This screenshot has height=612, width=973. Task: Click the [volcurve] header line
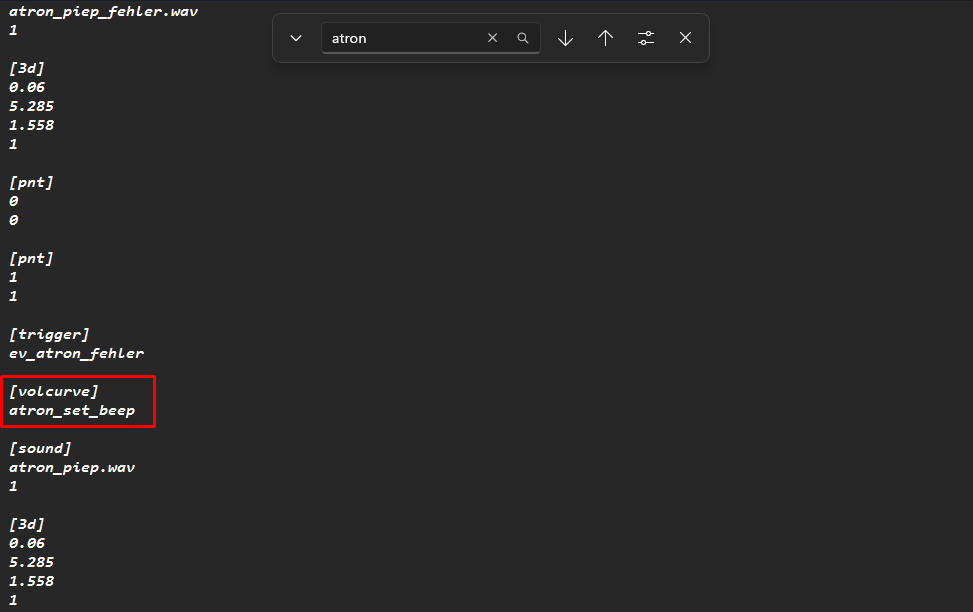(x=53, y=391)
